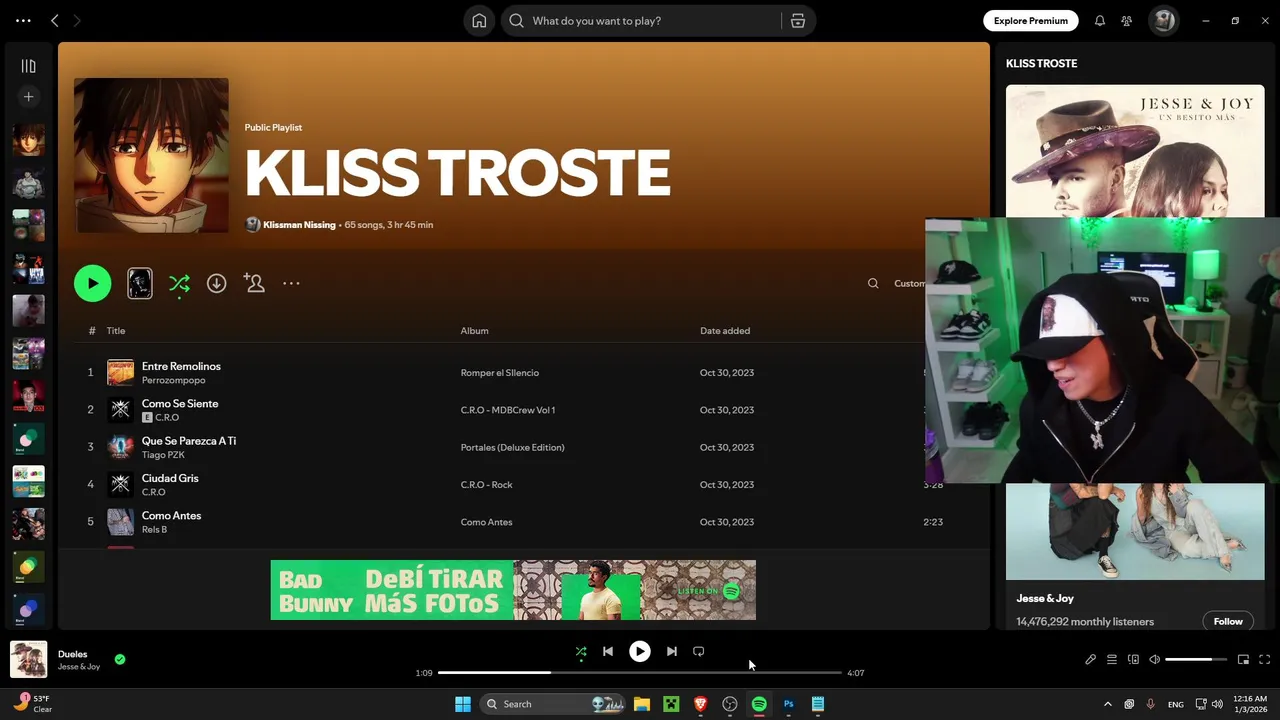Open the play queue
Image resolution: width=1280 pixels, height=720 pixels.
1112,660
